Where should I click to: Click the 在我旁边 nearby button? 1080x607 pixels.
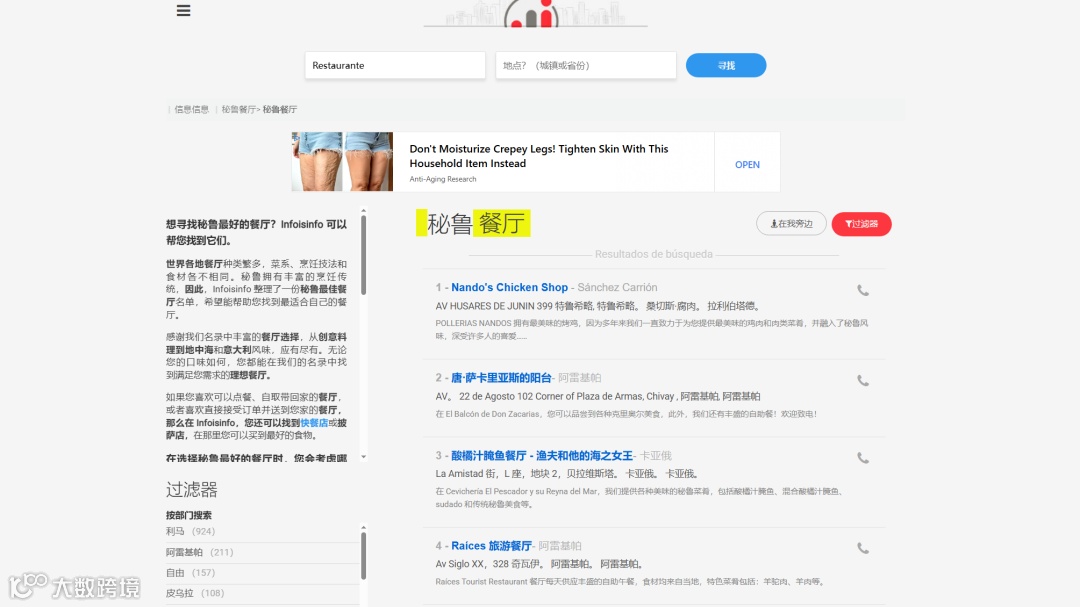click(791, 224)
